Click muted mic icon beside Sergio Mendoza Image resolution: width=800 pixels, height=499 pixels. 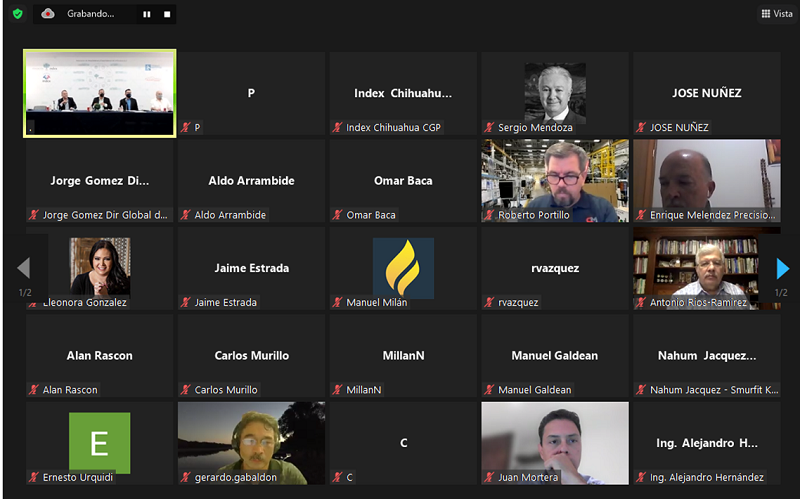click(489, 128)
